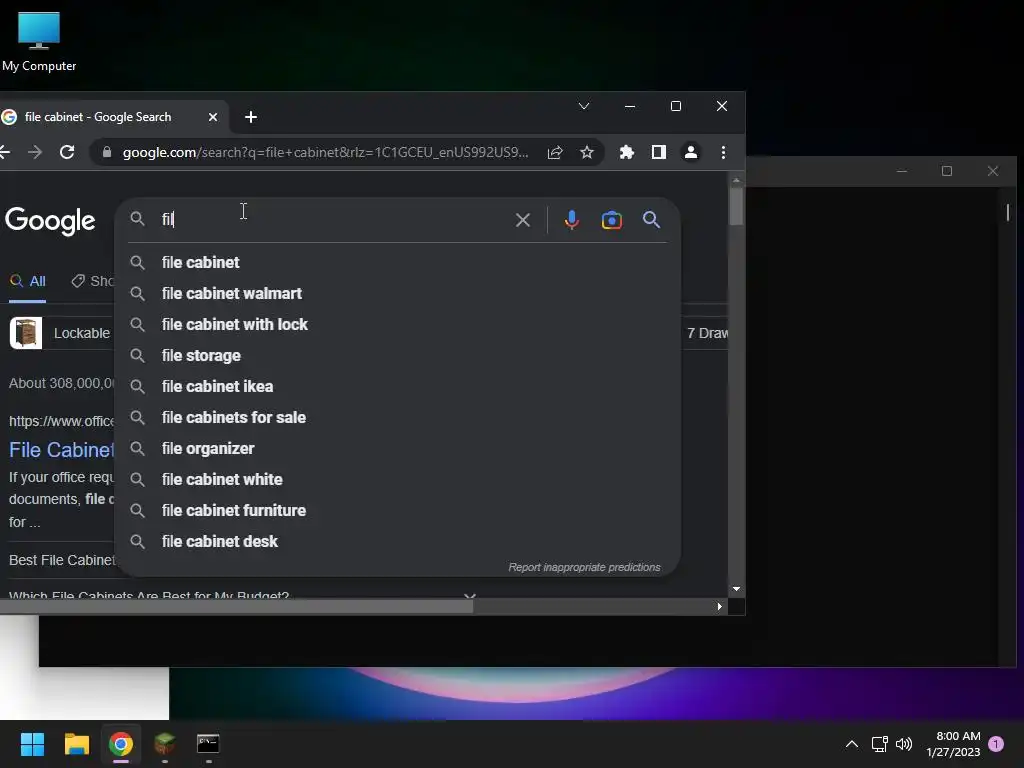The height and width of the screenshot is (768, 1024).
Task: Select suggestion 'file cabinet'
Action: (398, 263)
